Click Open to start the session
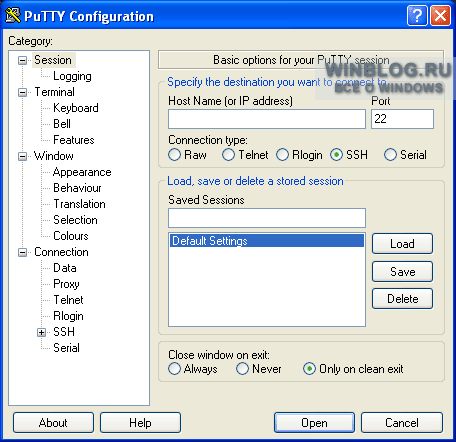Screen dimensions: 456x442 click(x=314, y=423)
